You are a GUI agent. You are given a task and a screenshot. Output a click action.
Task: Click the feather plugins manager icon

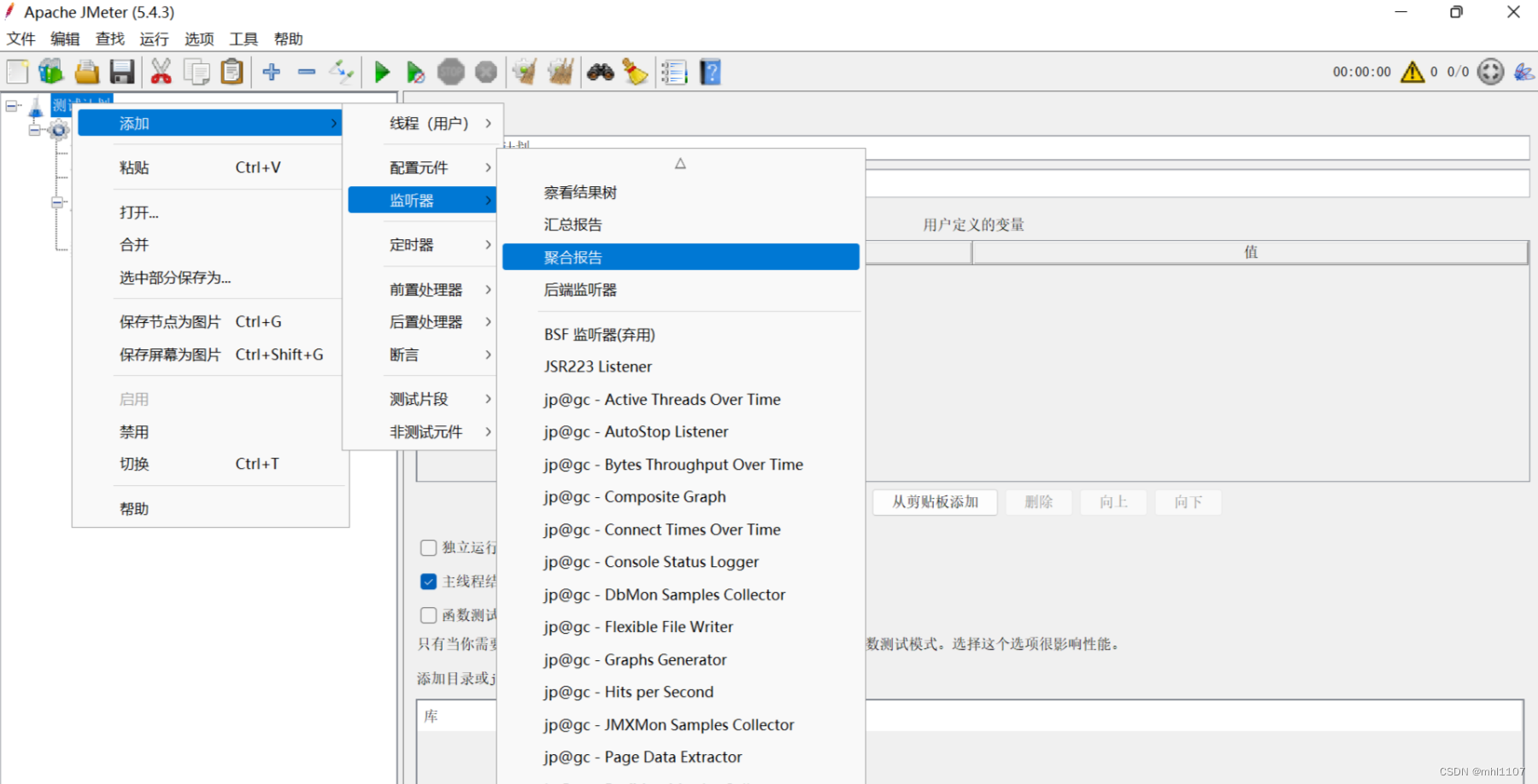1523,72
